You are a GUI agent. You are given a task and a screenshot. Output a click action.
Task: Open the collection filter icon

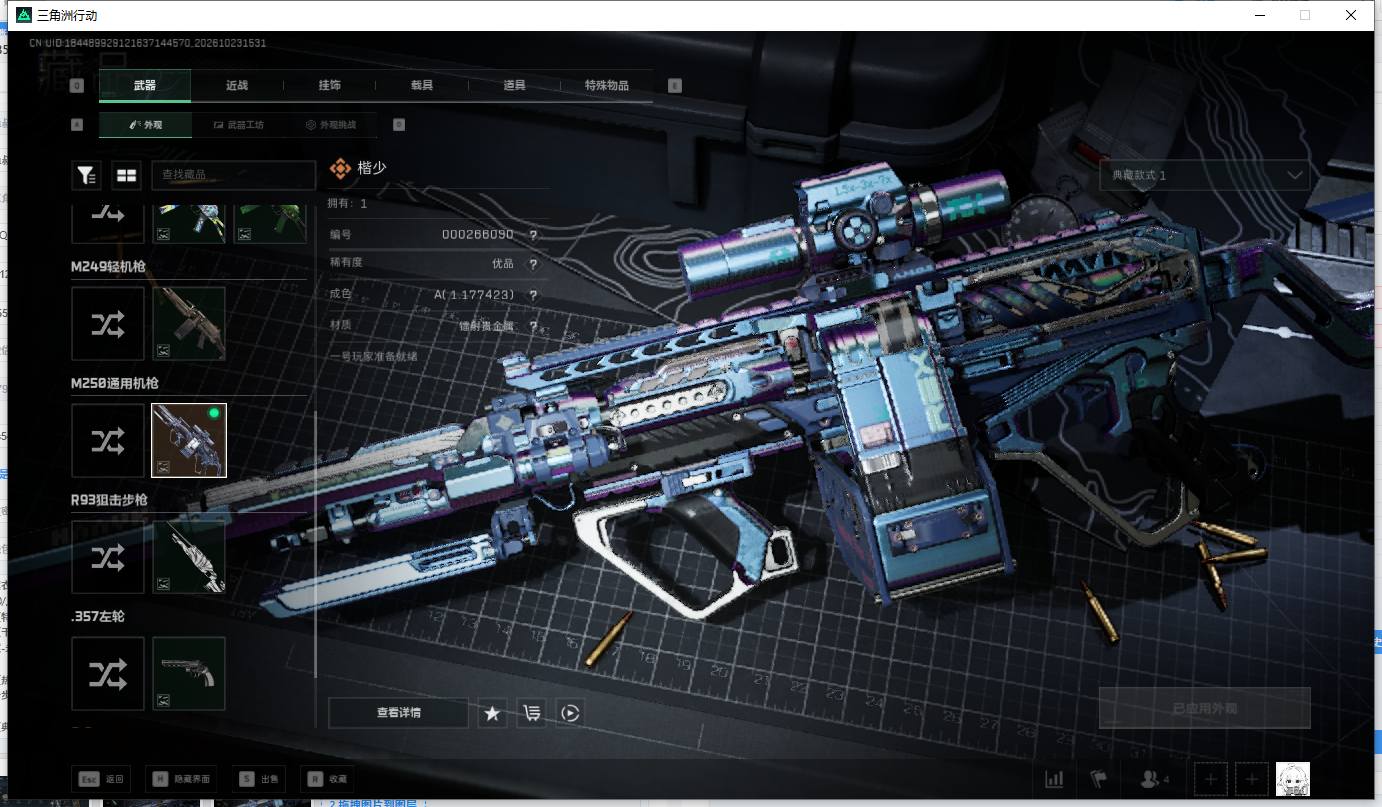(86, 175)
